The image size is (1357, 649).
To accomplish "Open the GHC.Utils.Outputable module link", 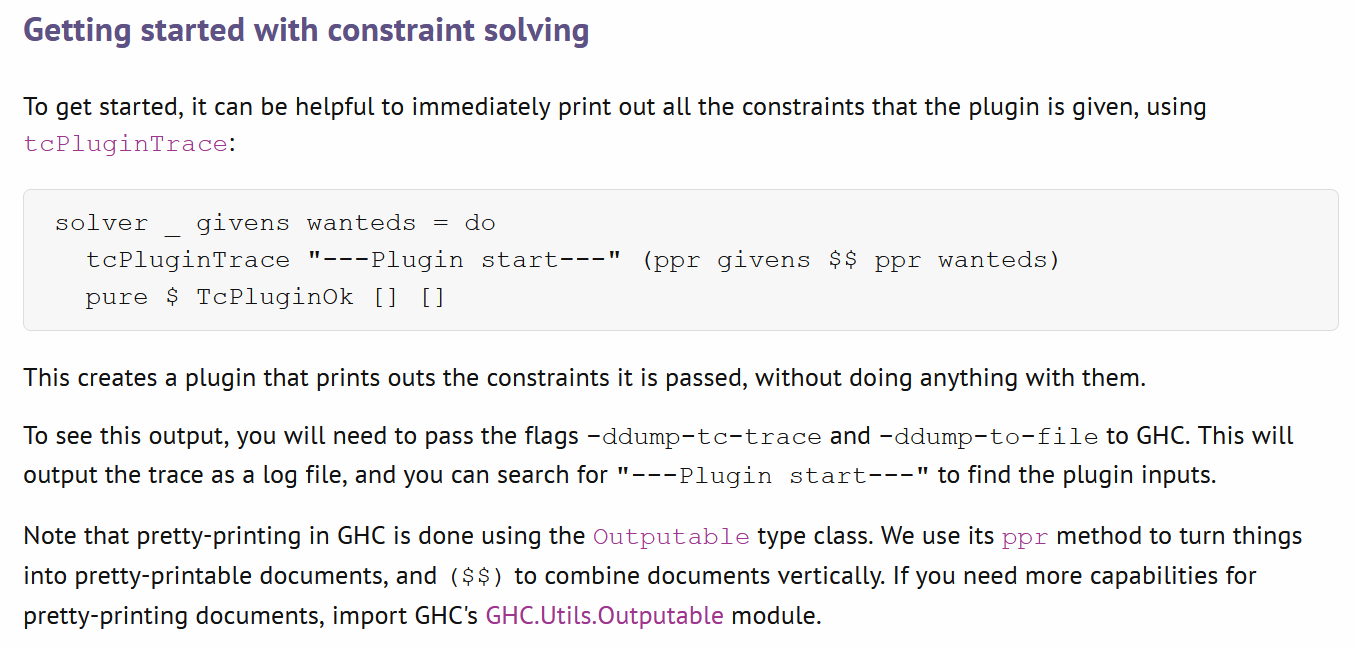I will click(x=605, y=615).
